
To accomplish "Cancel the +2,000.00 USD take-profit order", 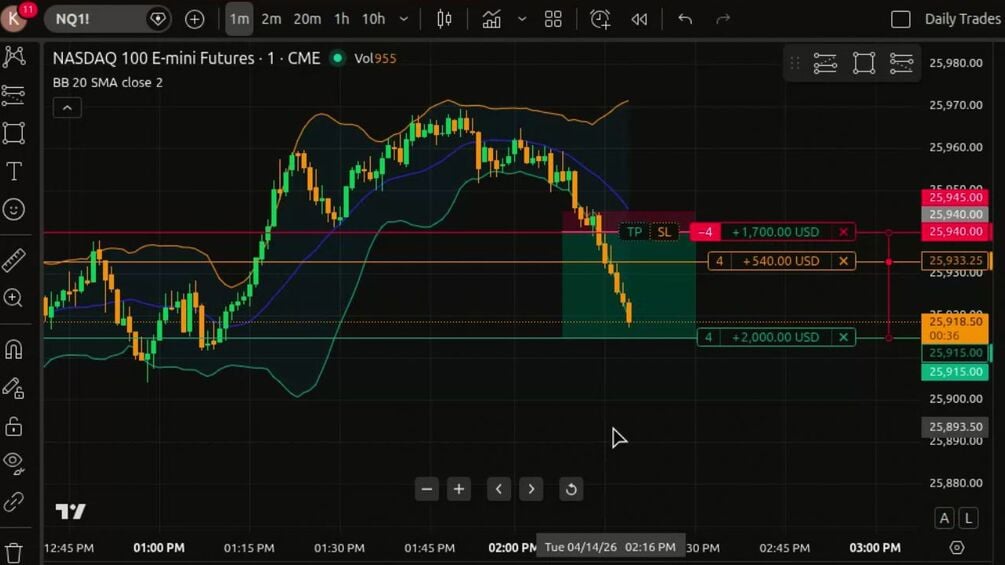I will pyautogui.click(x=843, y=337).
